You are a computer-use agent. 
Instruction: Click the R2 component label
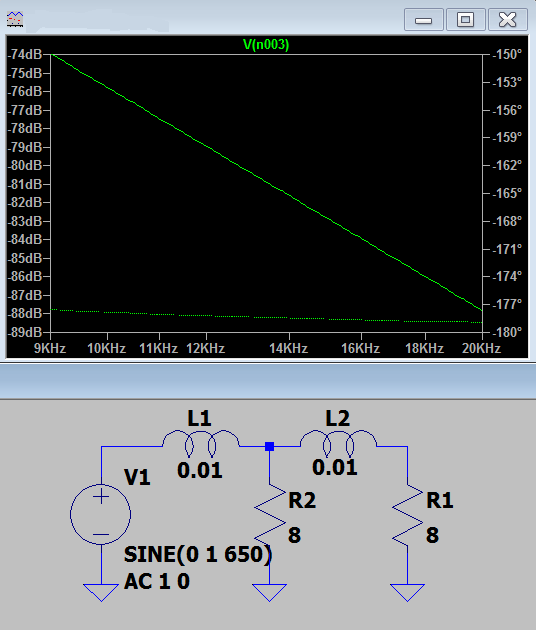[x=302, y=501]
